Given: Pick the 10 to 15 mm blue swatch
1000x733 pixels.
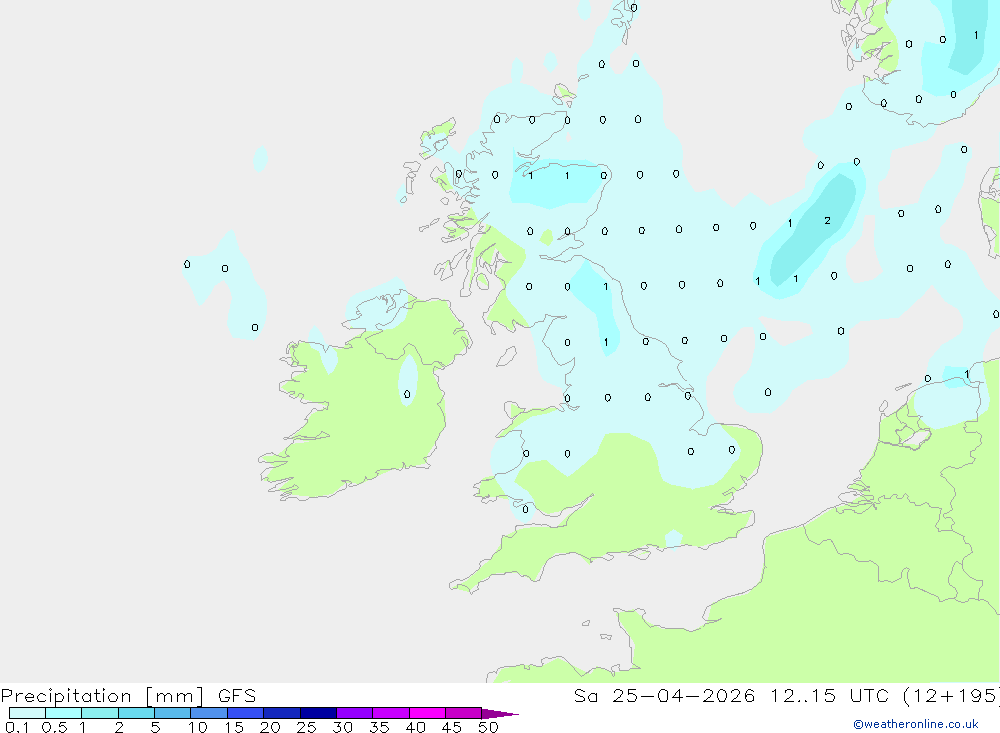Looking at the screenshot, I should pos(209,713).
